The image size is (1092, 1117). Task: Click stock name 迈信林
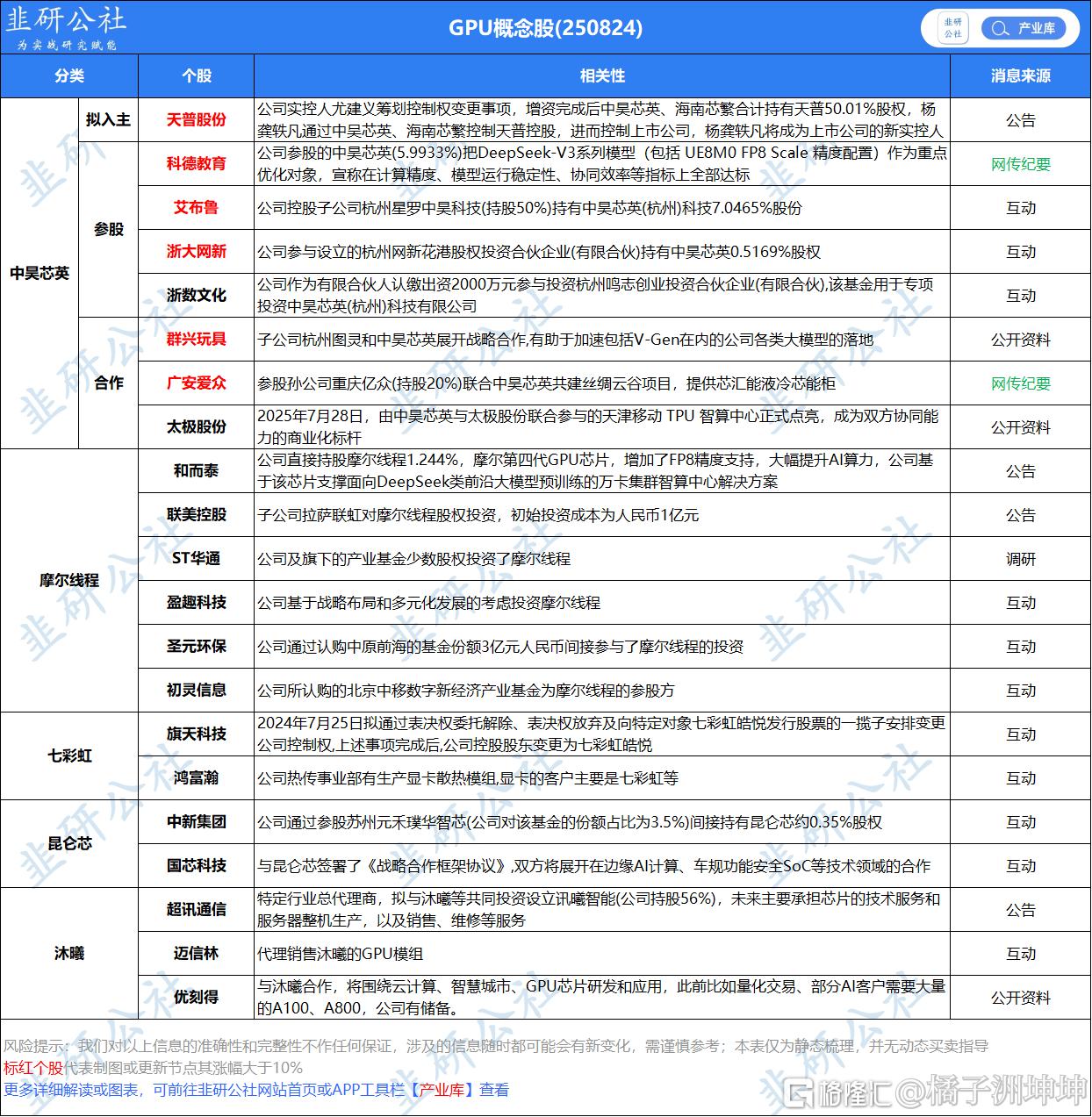(197, 953)
